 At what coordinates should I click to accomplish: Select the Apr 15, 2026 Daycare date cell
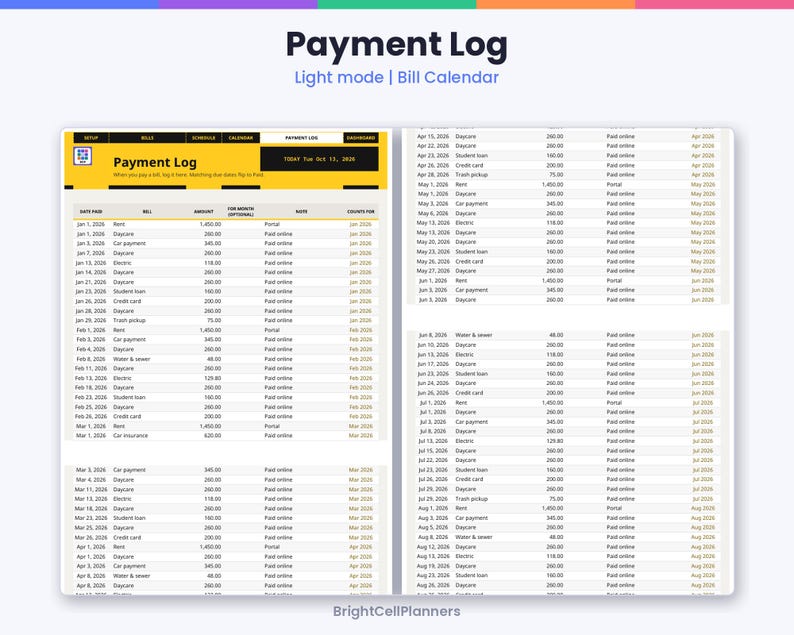click(x=433, y=137)
